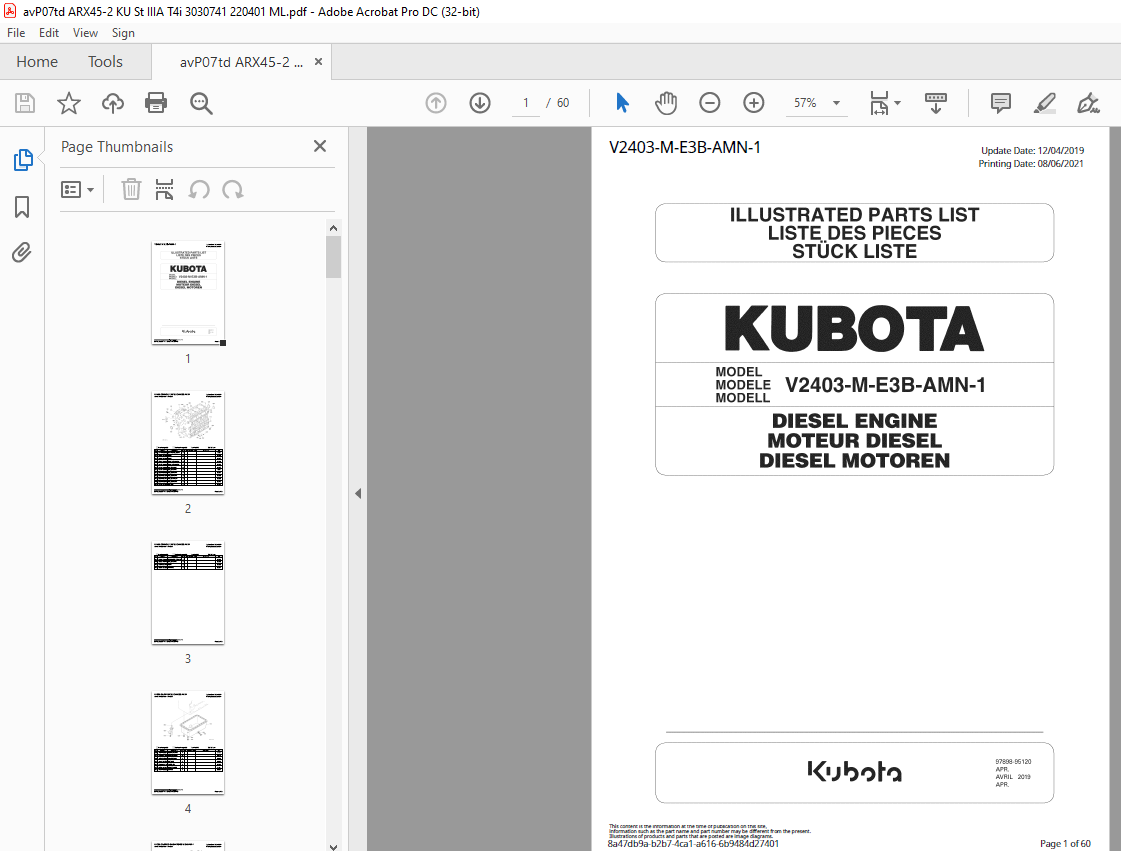Zoom in with plus button

(x=754, y=103)
